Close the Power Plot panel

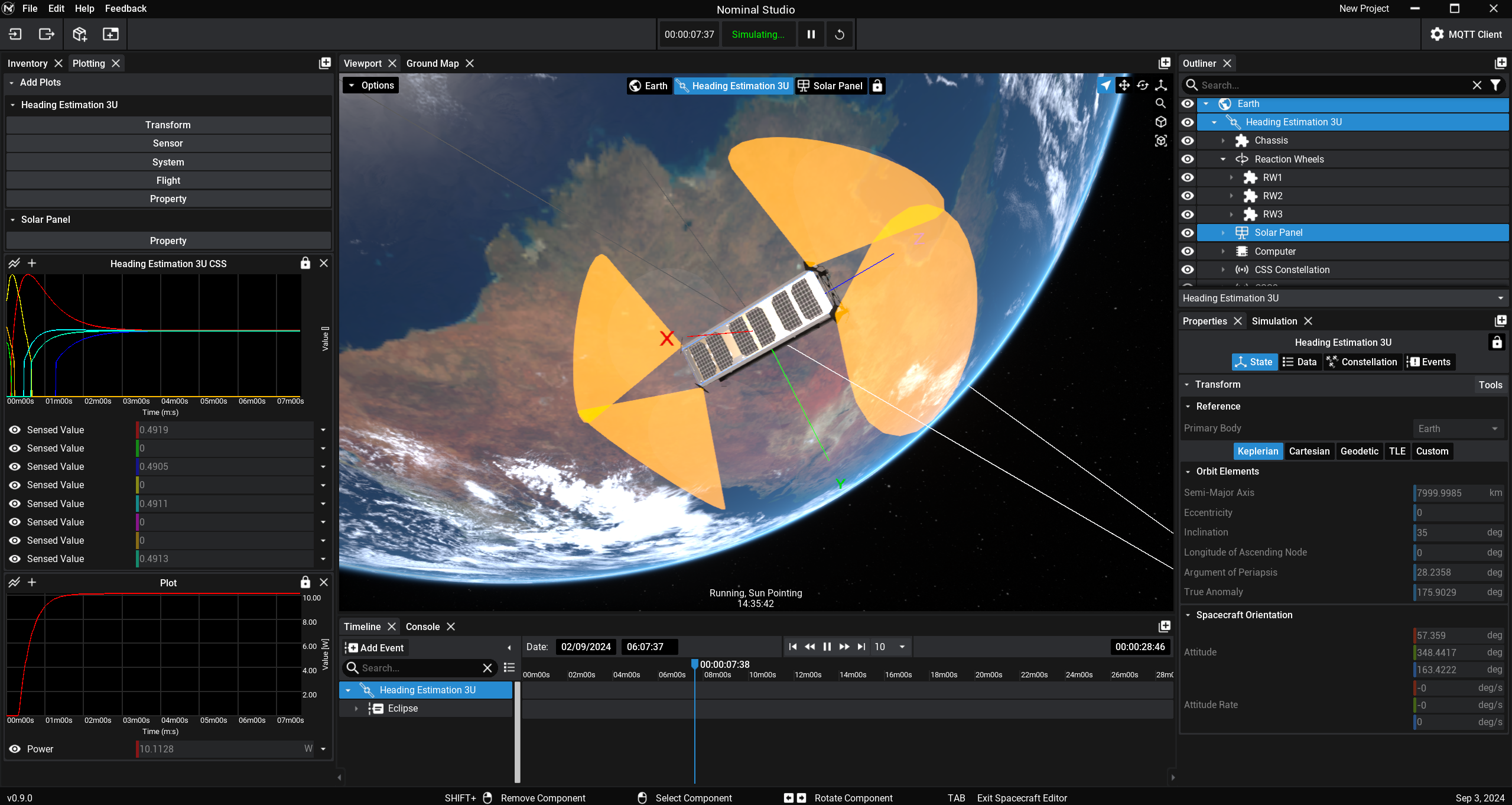[x=324, y=582]
